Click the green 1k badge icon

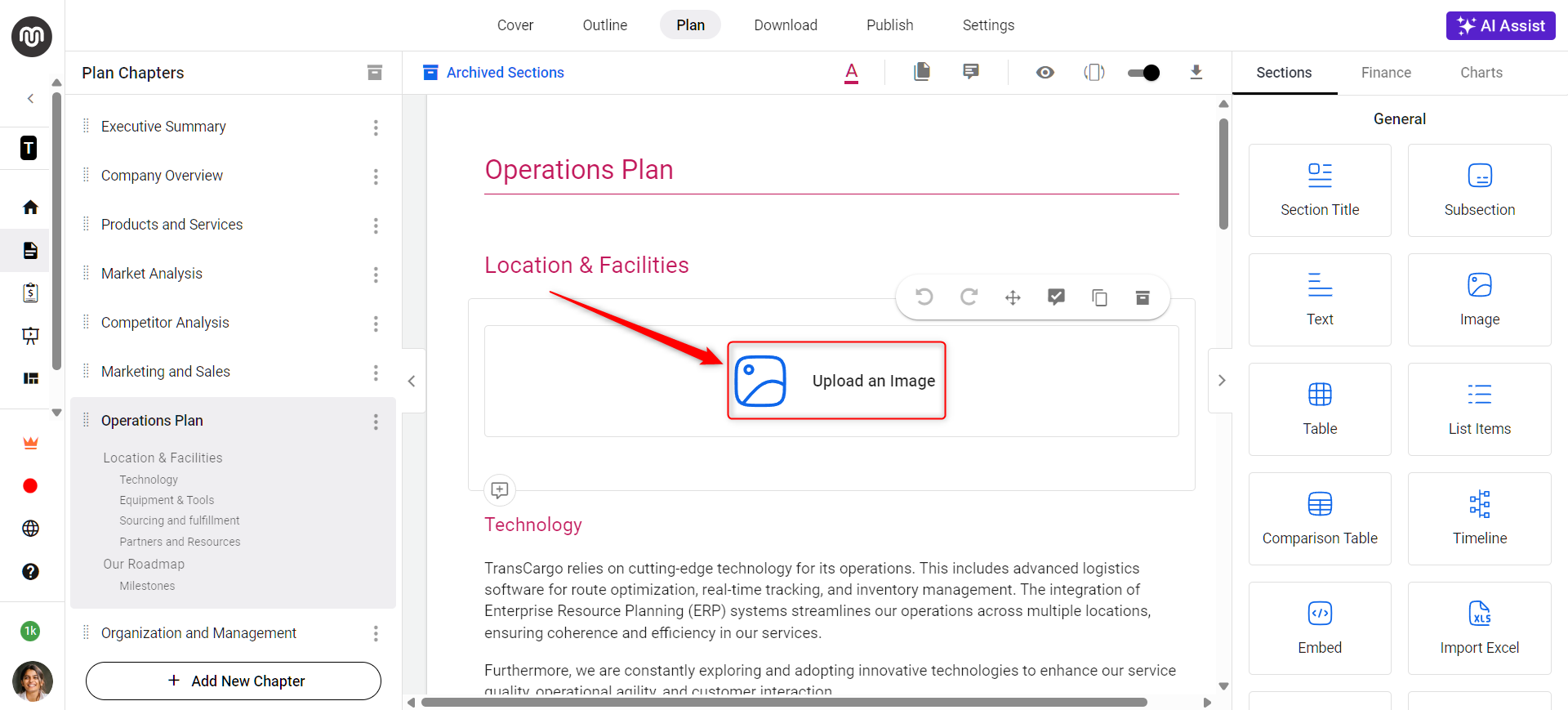(x=30, y=631)
